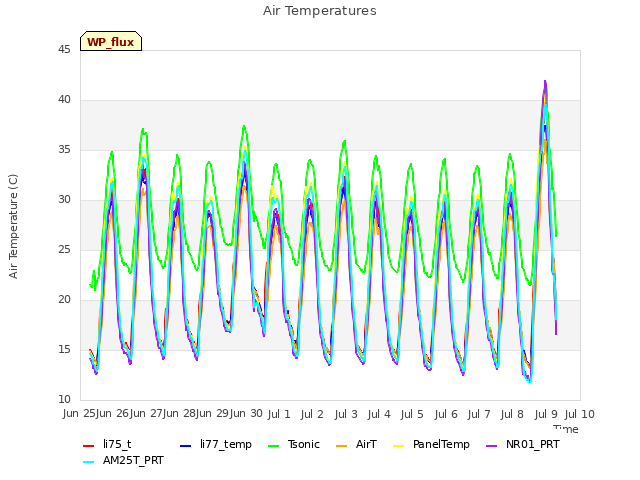The width and height of the screenshot is (640, 480).
Task: Click the Jul 4 x-axis date label
Action: pyautogui.click(x=379, y=414)
